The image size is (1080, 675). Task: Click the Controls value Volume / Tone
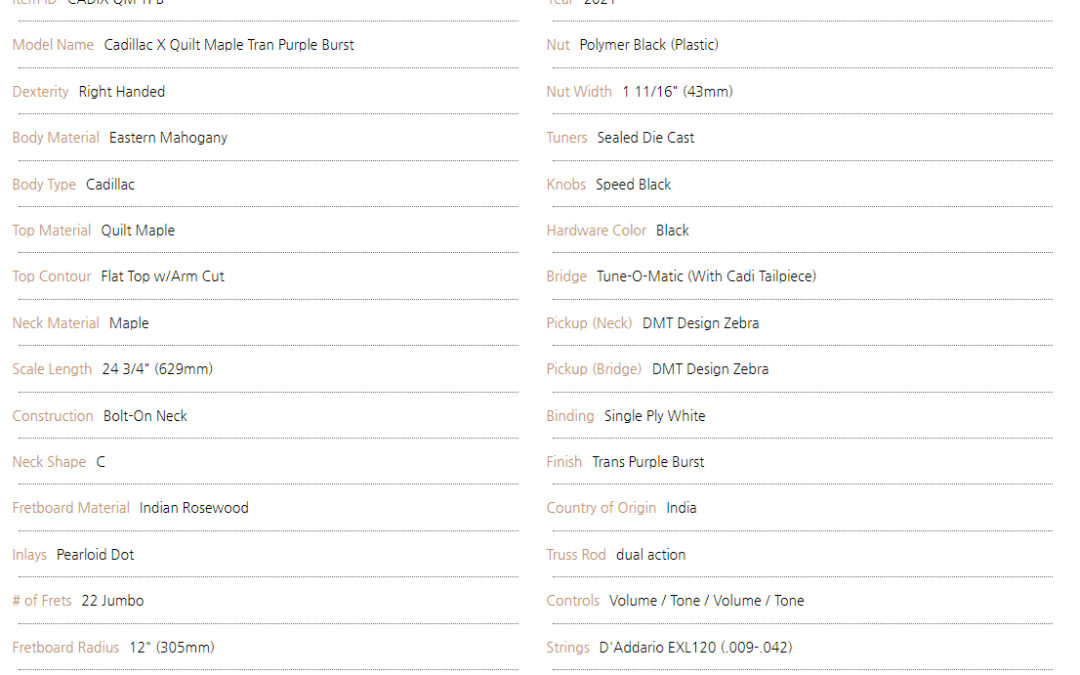click(707, 601)
